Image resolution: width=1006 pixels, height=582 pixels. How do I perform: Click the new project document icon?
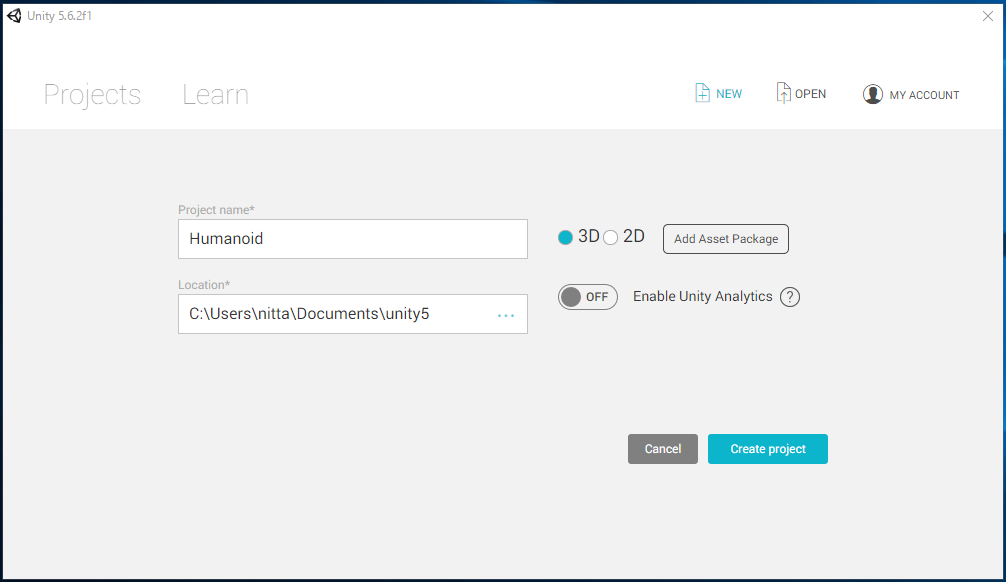coord(702,93)
